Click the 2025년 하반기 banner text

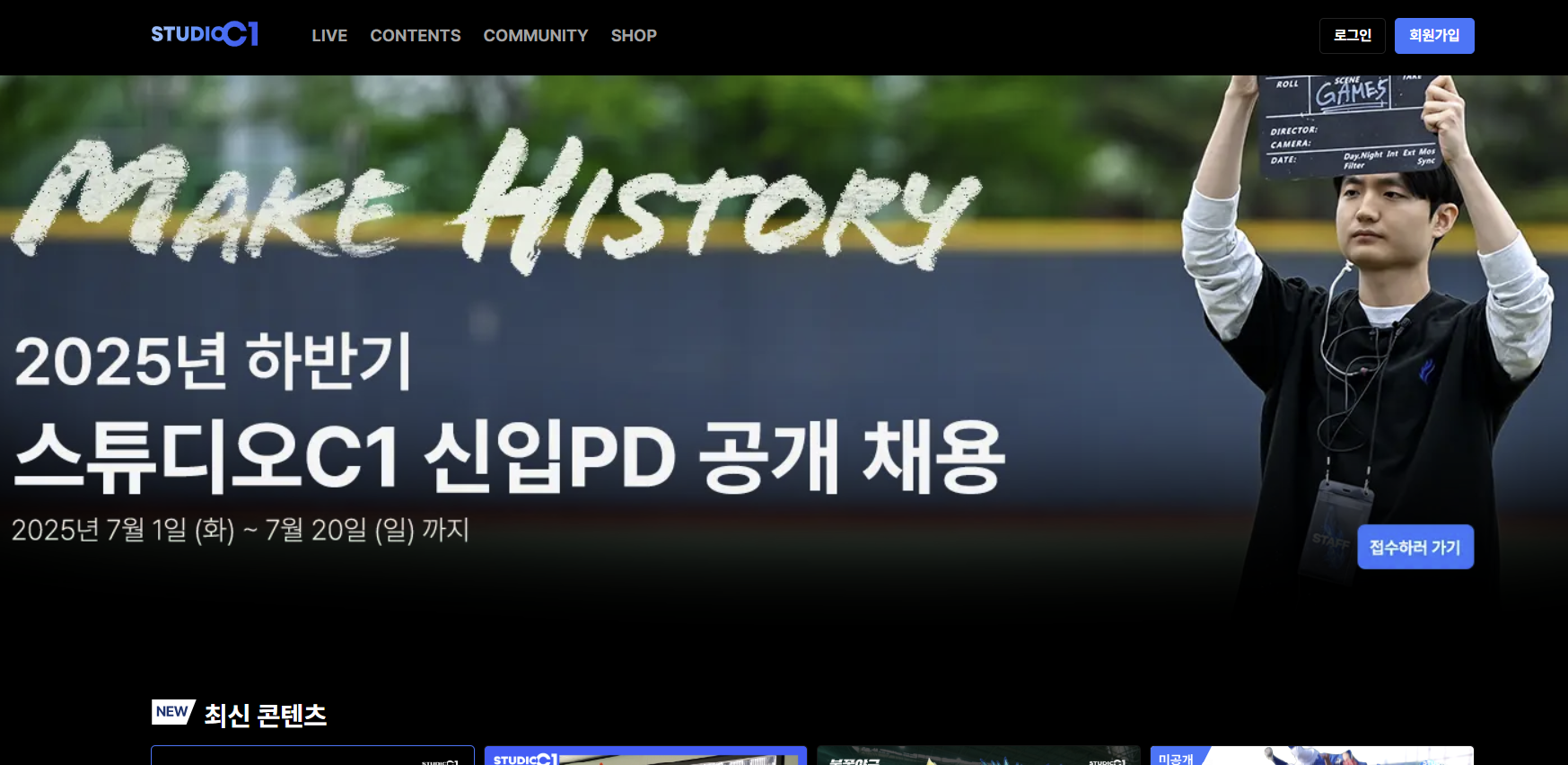pyautogui.click(x=213, y=361)
